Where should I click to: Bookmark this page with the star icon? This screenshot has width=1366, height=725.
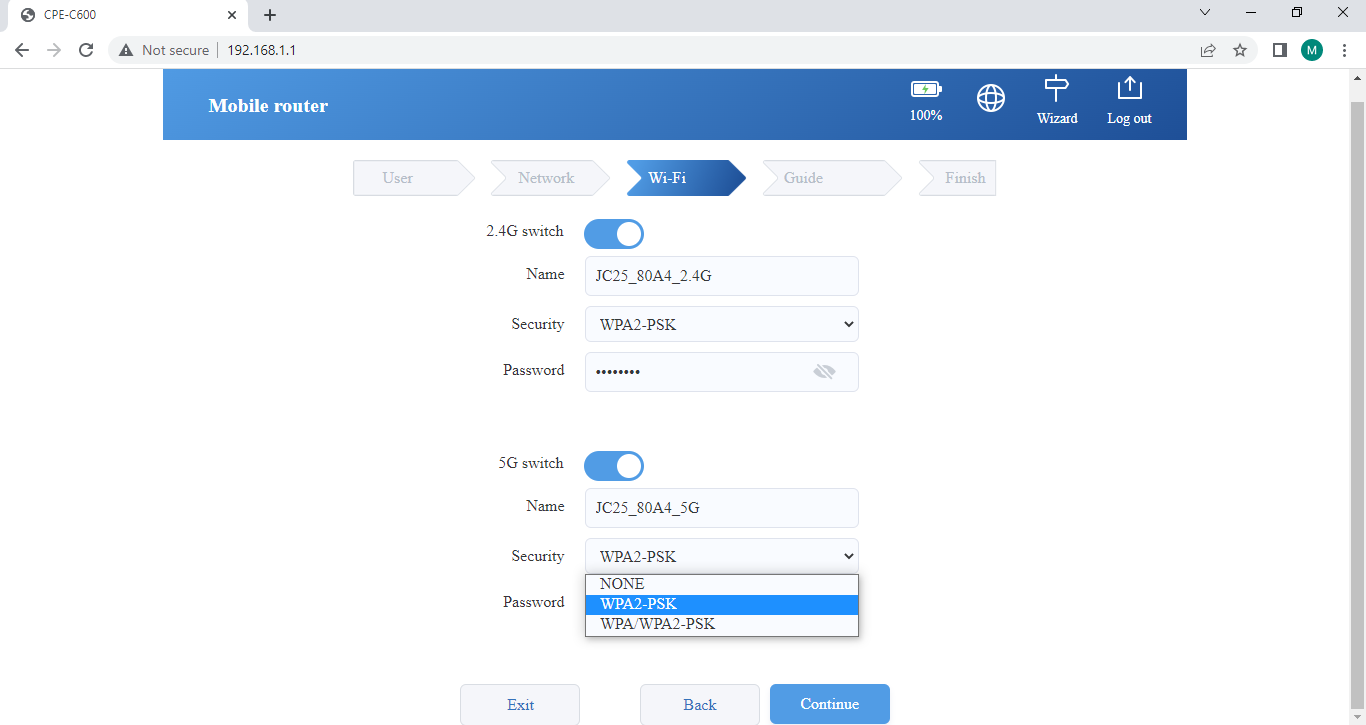pos(1240,50)
